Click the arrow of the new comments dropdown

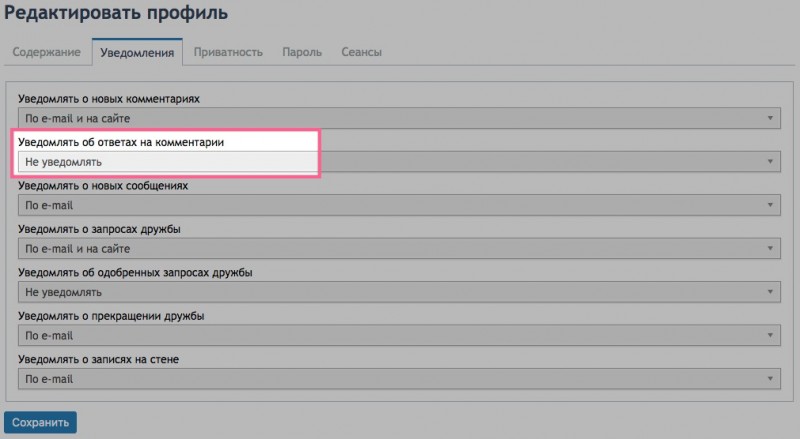pos(770,118)
